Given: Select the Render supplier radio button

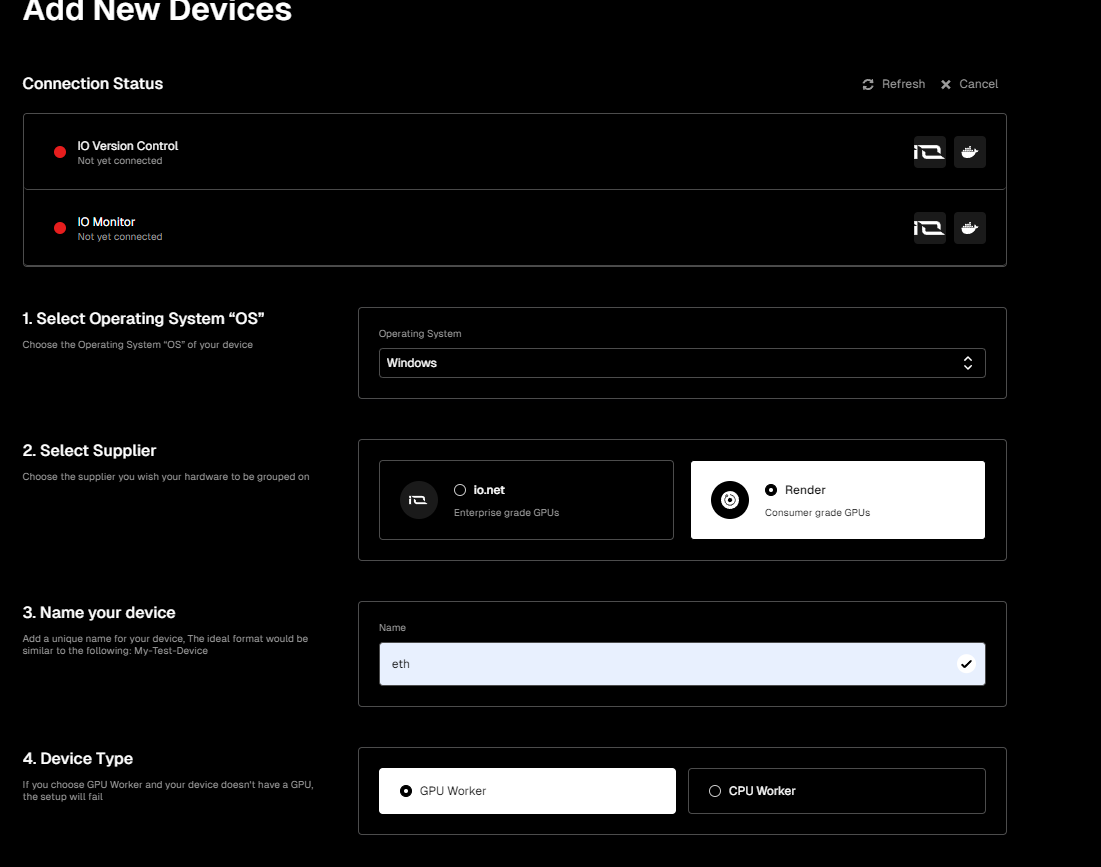Looking at the screenshot, I should coord(771,490).
